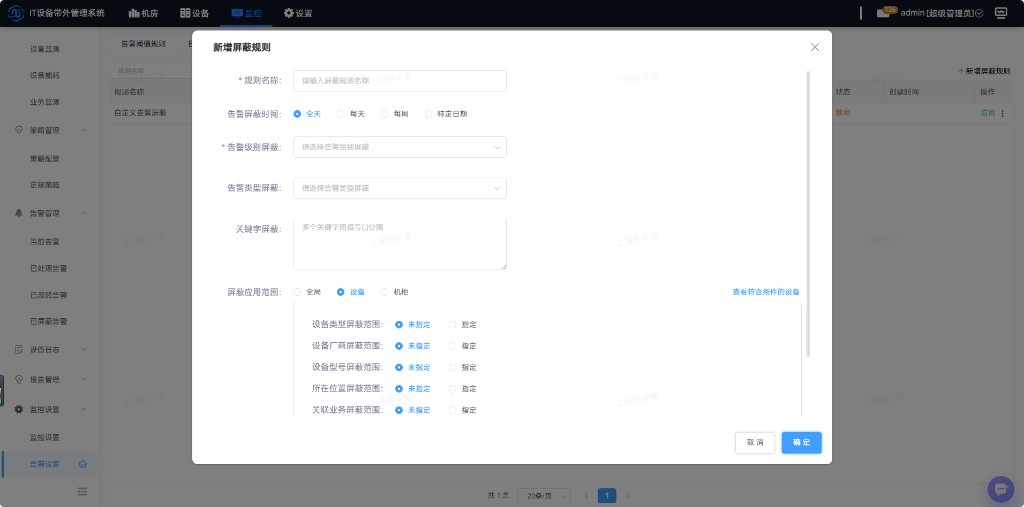This screenshot has height=507, width=1024.
Task: Click the 查看符合条件的设备 link
Action: click(766, 292)
